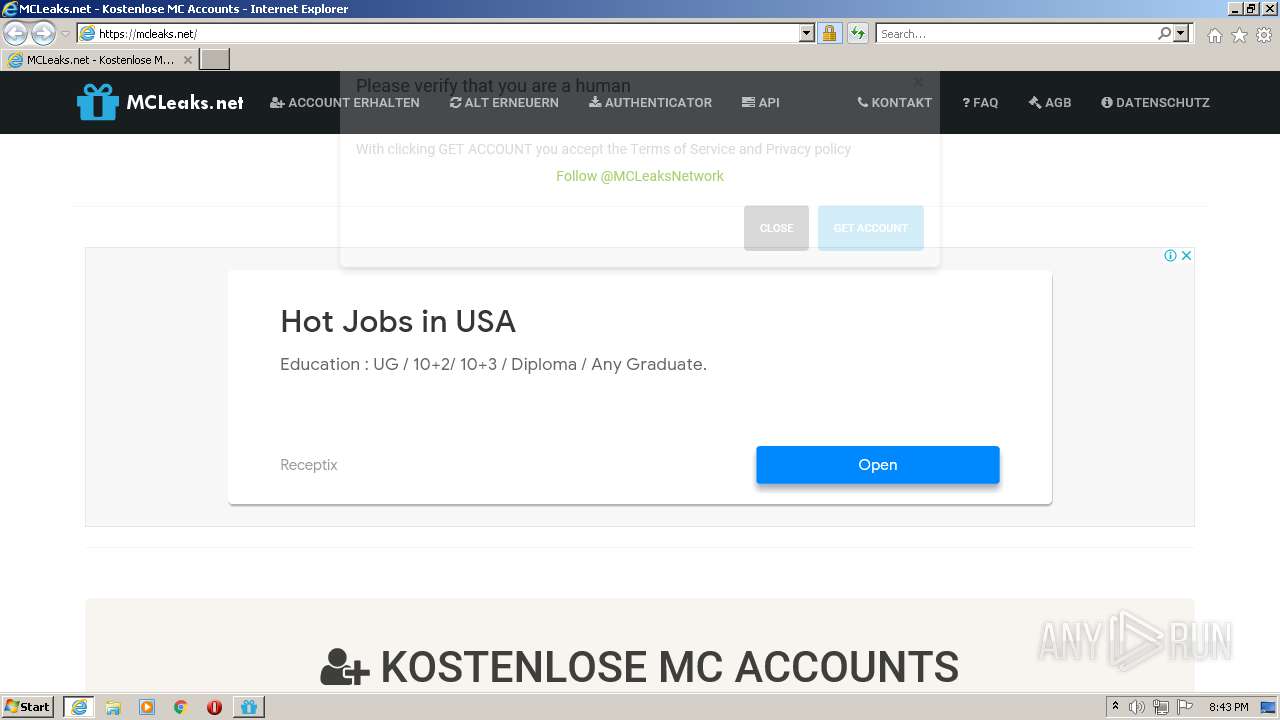The image size is (1280, 720).
Task: Open Alt Erneuern page
Action: (504, 102)
